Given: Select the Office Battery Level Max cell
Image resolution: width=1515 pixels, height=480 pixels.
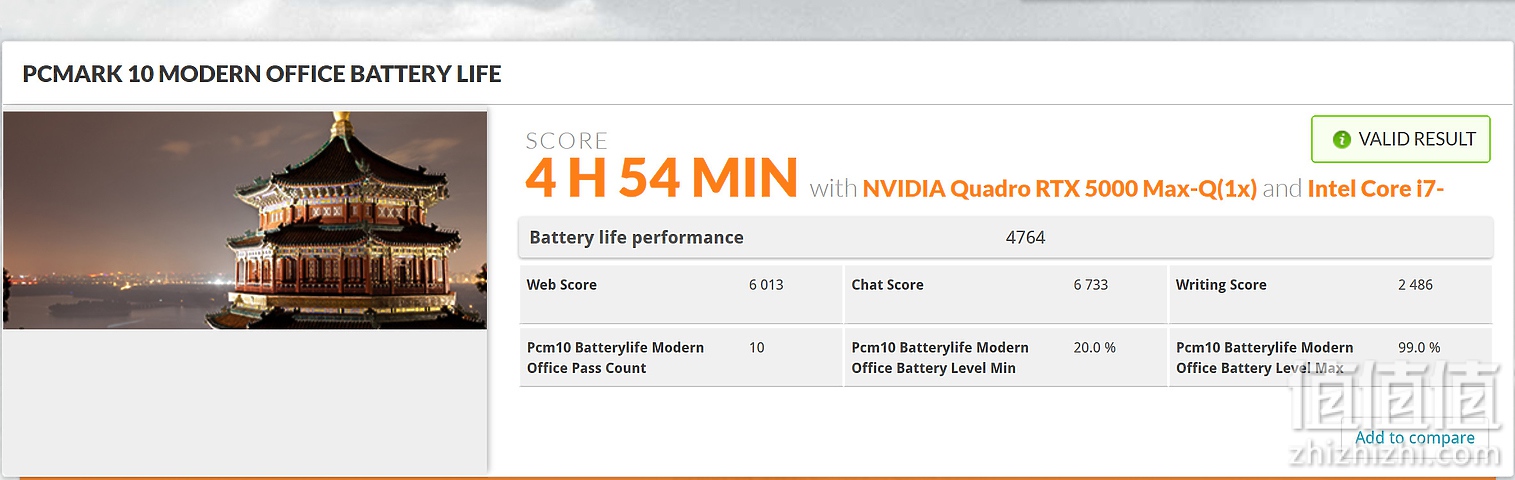Looking at the screenshot, I should pos(1330,357).
